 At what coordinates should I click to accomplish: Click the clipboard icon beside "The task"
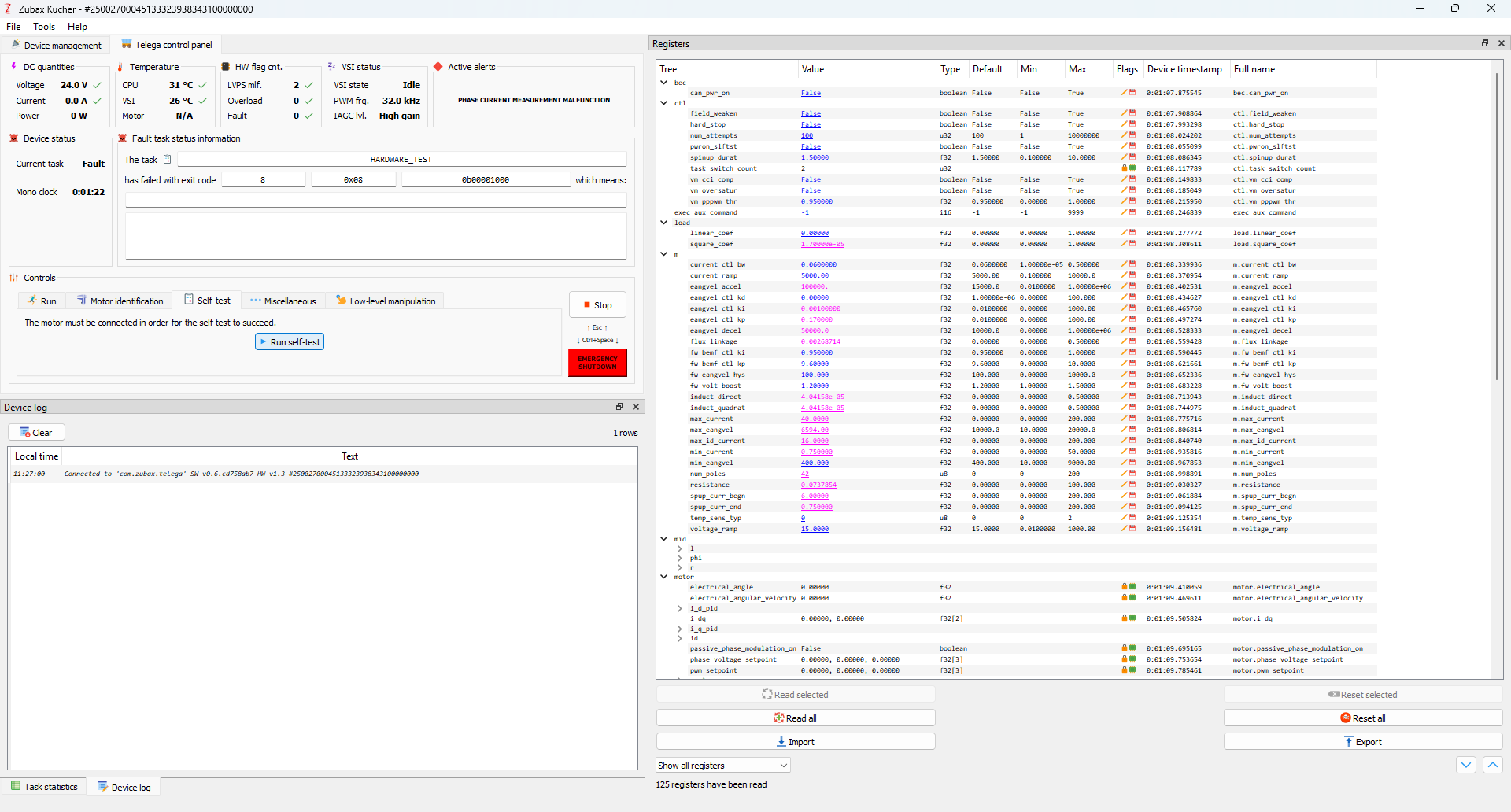167,160
